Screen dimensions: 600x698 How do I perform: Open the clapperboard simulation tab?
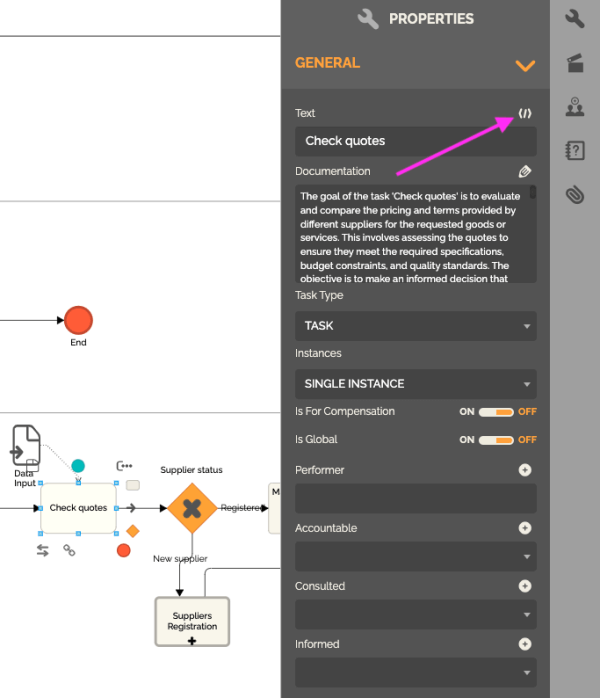(x=575, y=63)
